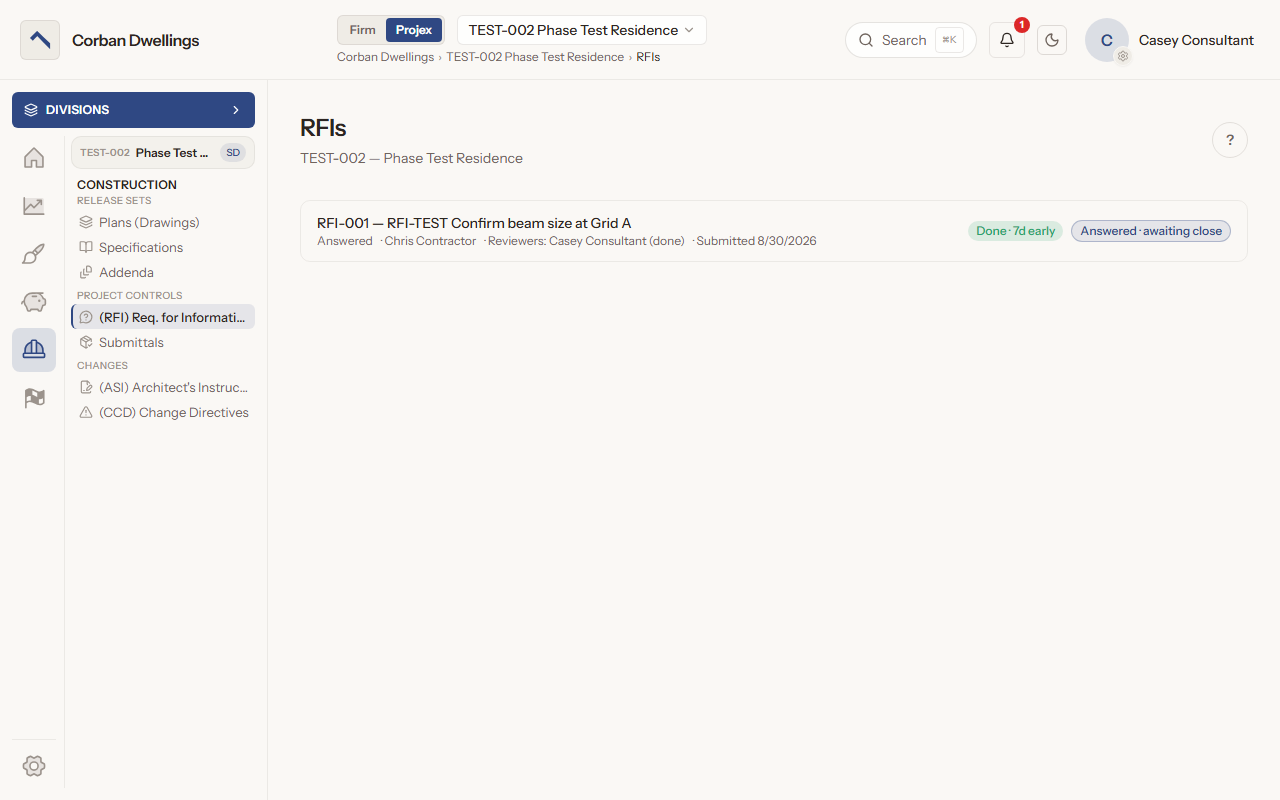Click Corban Dwellings breadcrumb link
The image size is (1280, 800).
pos(385,57)
